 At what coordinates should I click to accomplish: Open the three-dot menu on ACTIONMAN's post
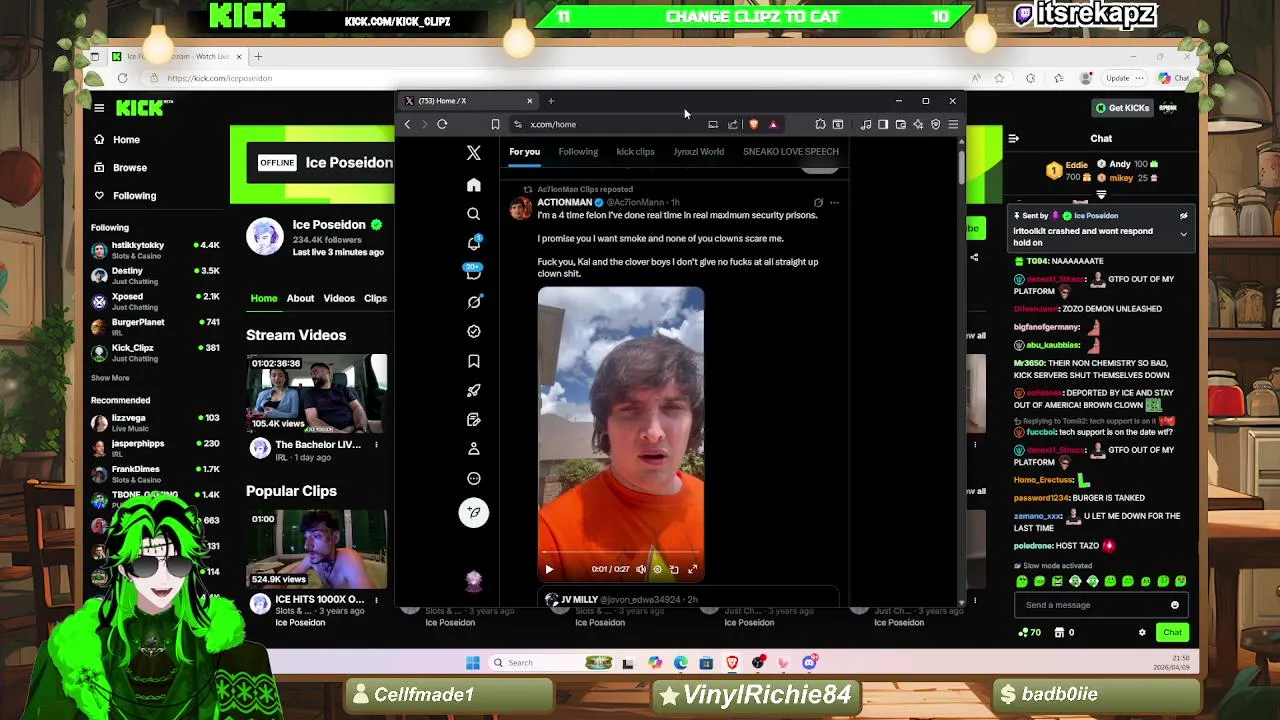tap(834, 203)
